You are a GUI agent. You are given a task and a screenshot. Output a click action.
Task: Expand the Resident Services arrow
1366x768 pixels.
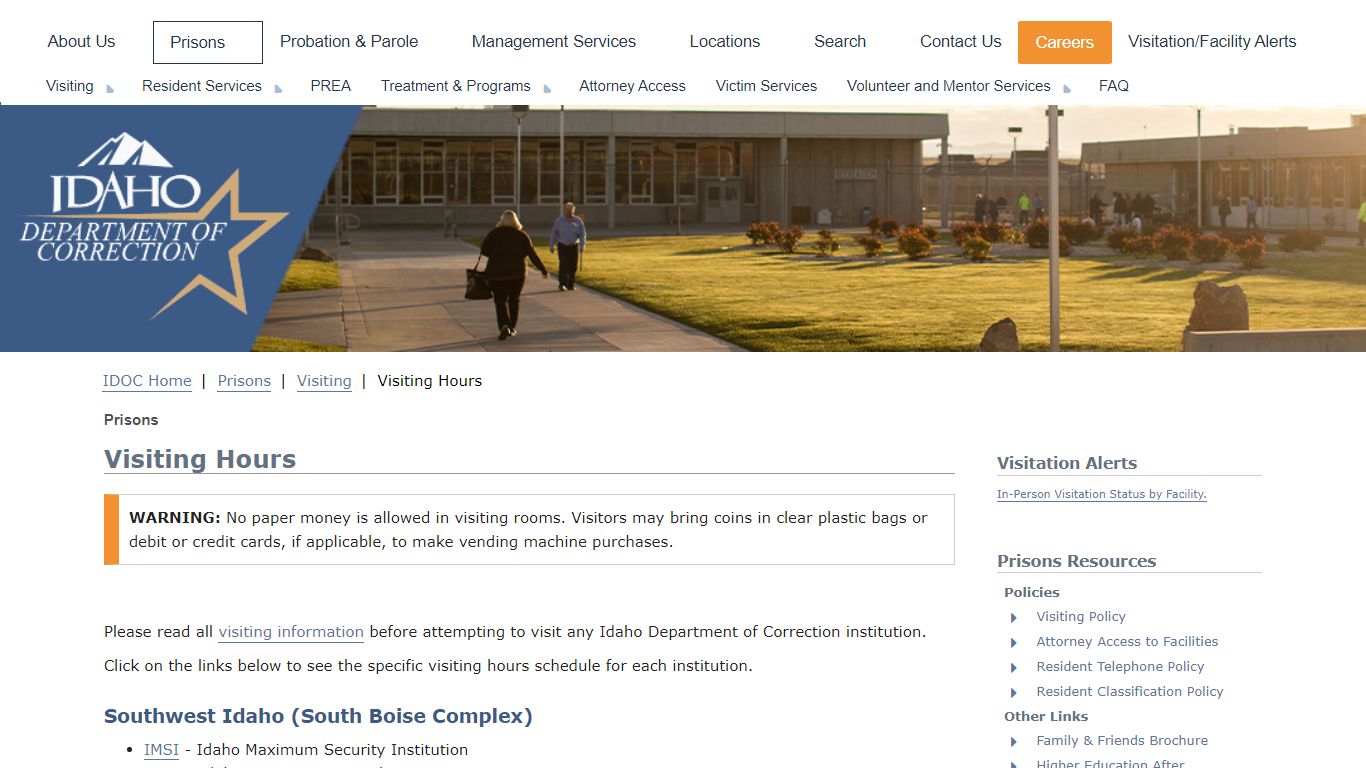coord(278,89)
